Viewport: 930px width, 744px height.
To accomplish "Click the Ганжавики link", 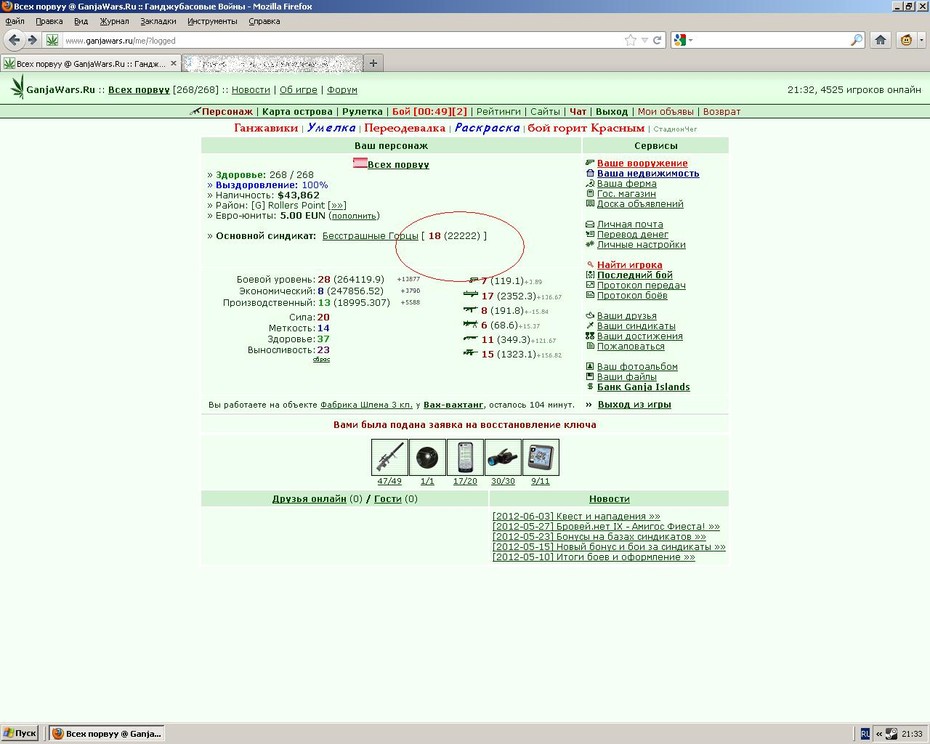I will click(266, 128).
